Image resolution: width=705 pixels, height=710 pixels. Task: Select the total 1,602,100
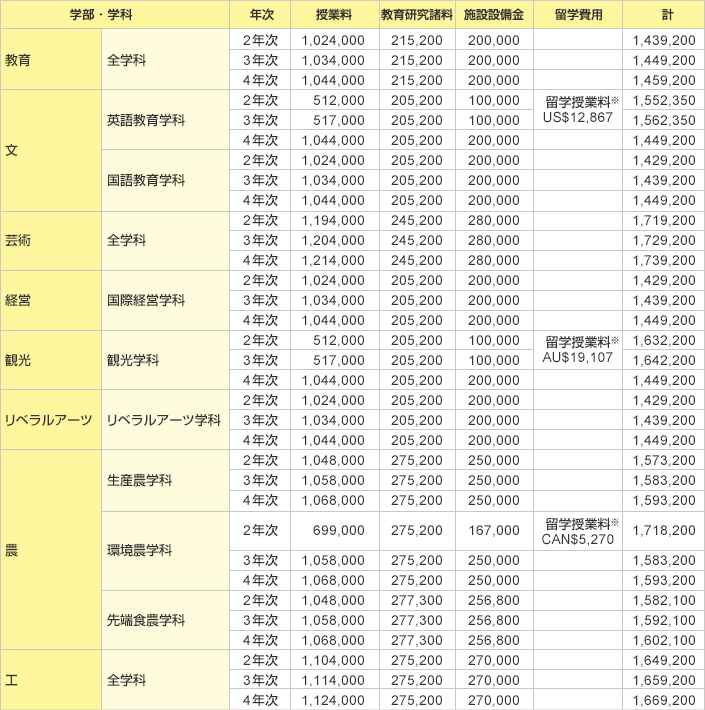pyautogui.click(x=663, y=640)
